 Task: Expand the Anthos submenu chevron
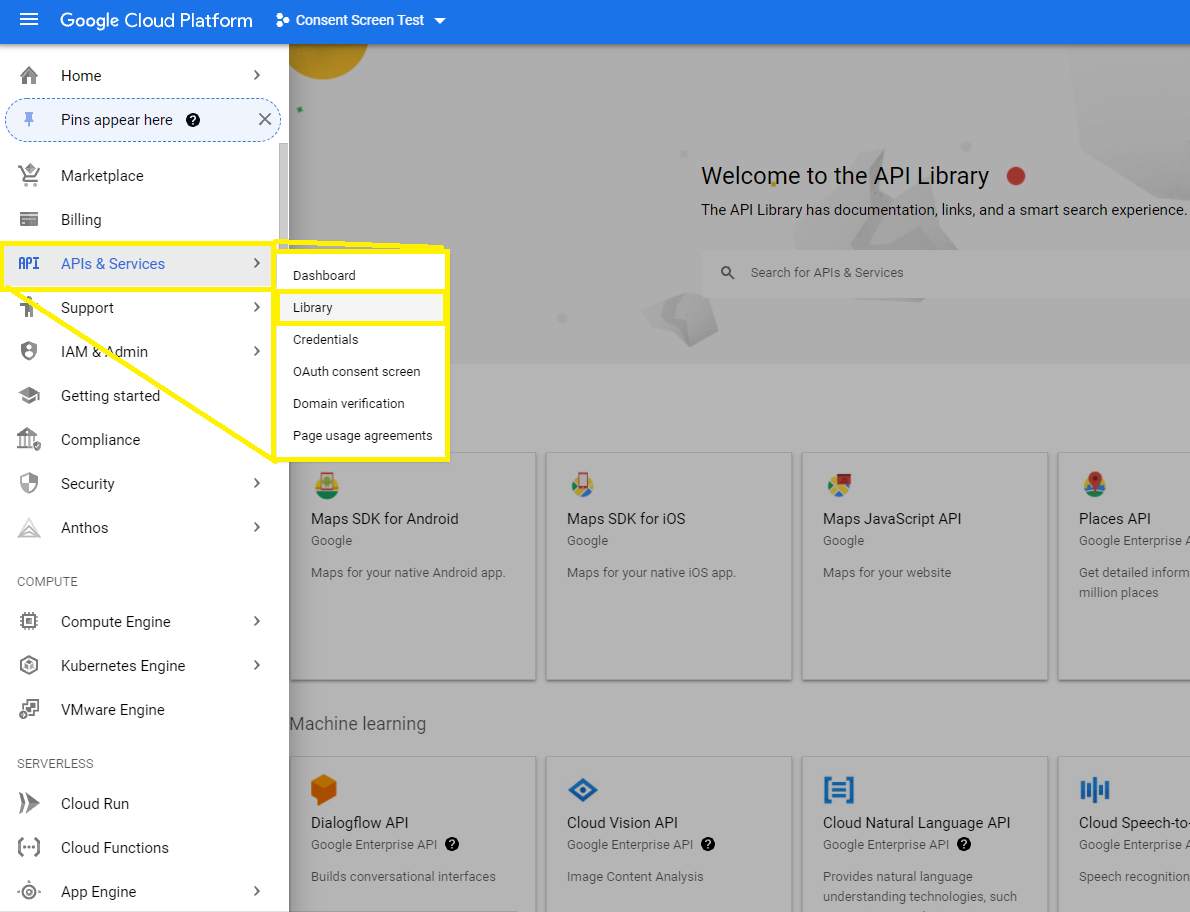pyautogui.click(x=257, y=527)
